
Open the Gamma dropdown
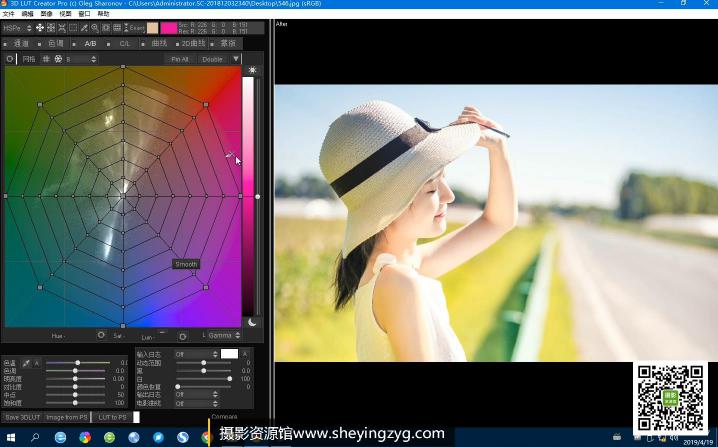(x=222, y=335)
